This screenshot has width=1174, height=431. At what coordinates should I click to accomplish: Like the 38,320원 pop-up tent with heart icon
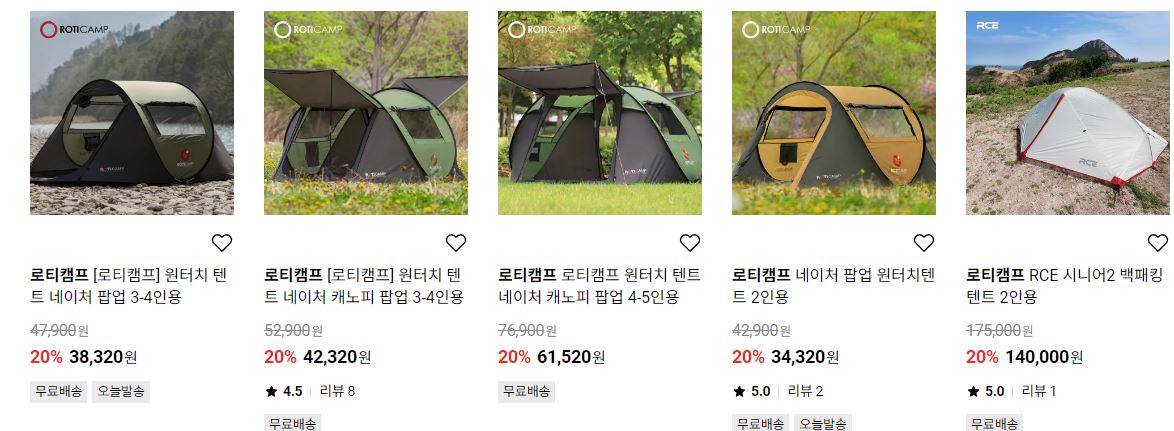point(222,242)
